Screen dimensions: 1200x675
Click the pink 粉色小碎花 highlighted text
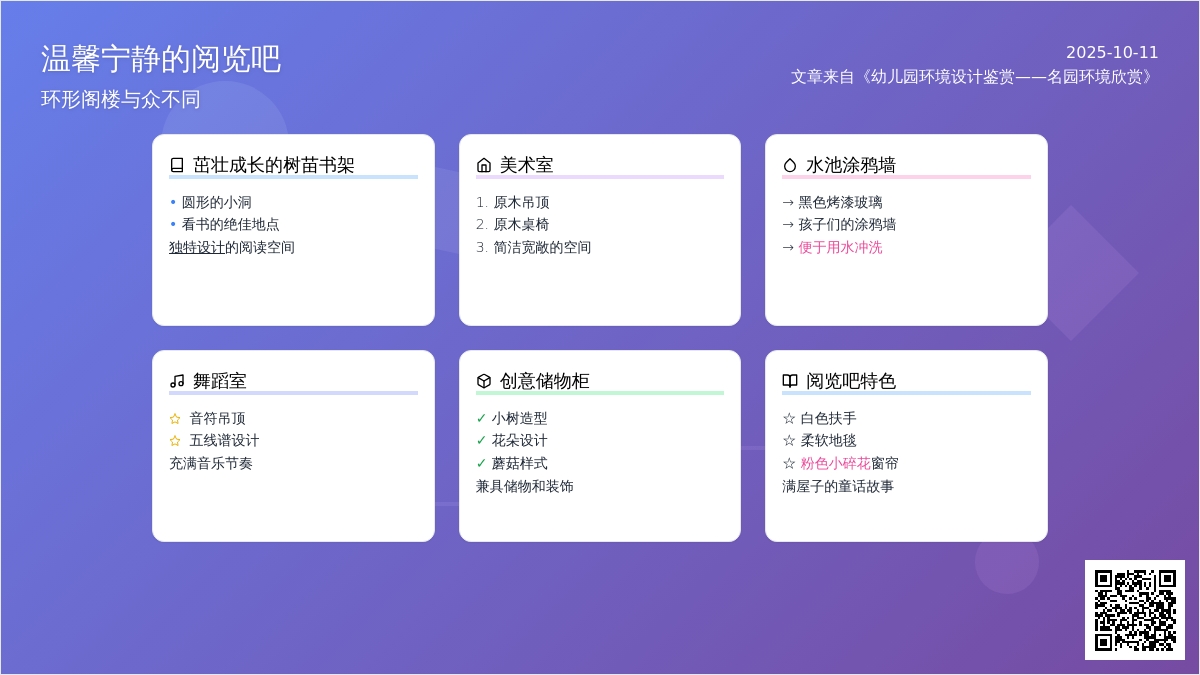coord(835,464)
